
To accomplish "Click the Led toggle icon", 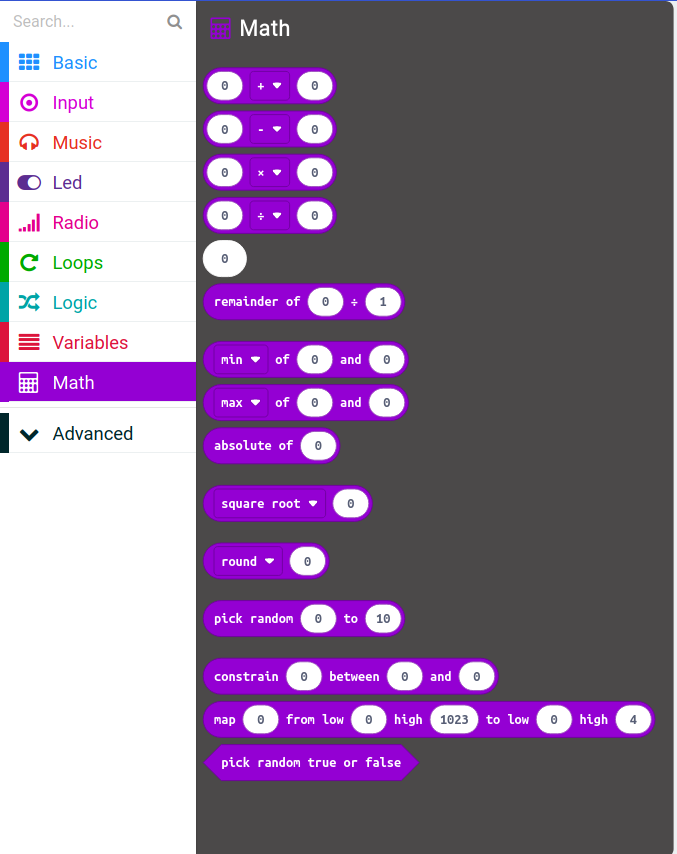I will coord(29,182).
